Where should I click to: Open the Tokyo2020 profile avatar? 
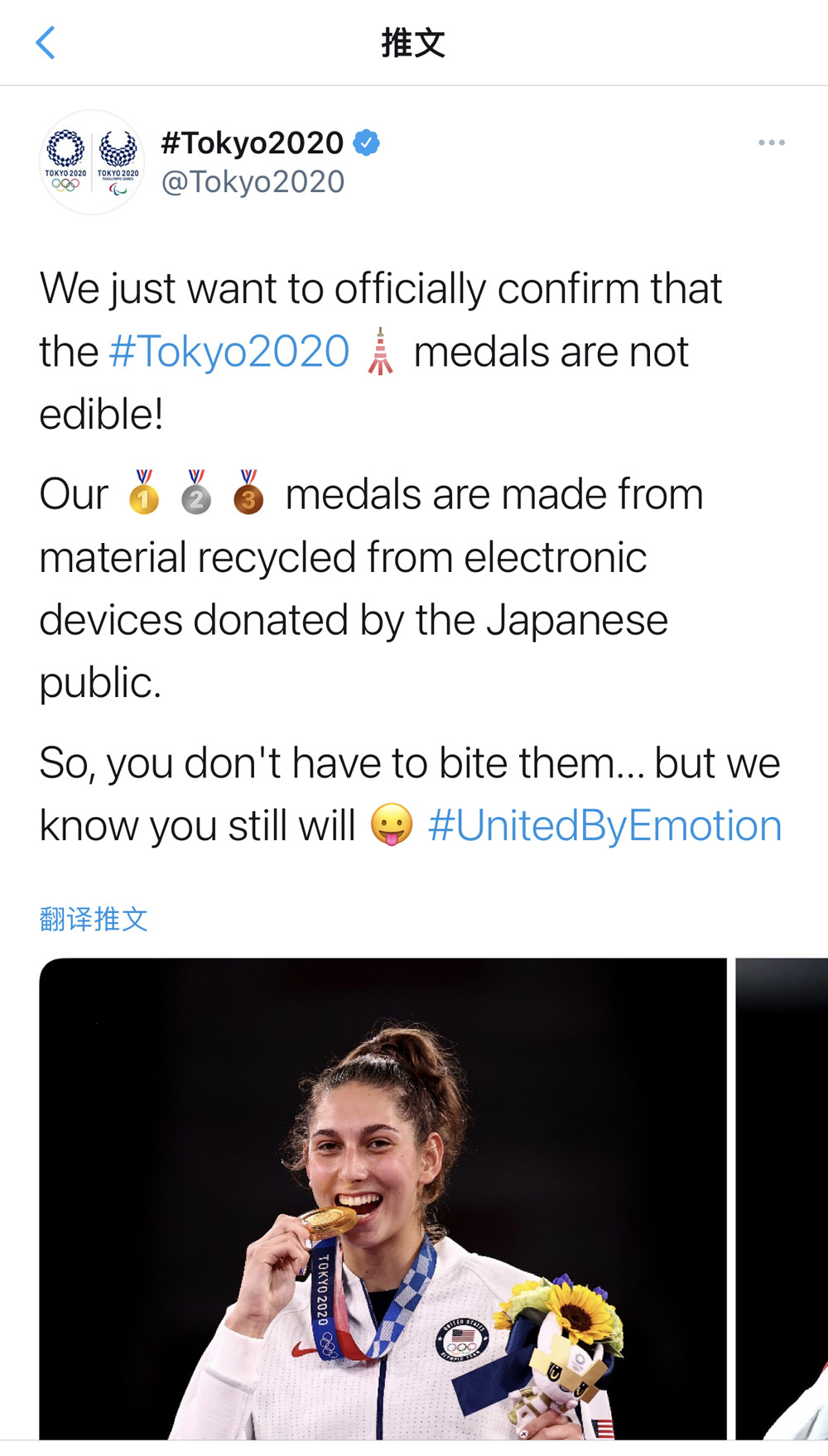92,162
